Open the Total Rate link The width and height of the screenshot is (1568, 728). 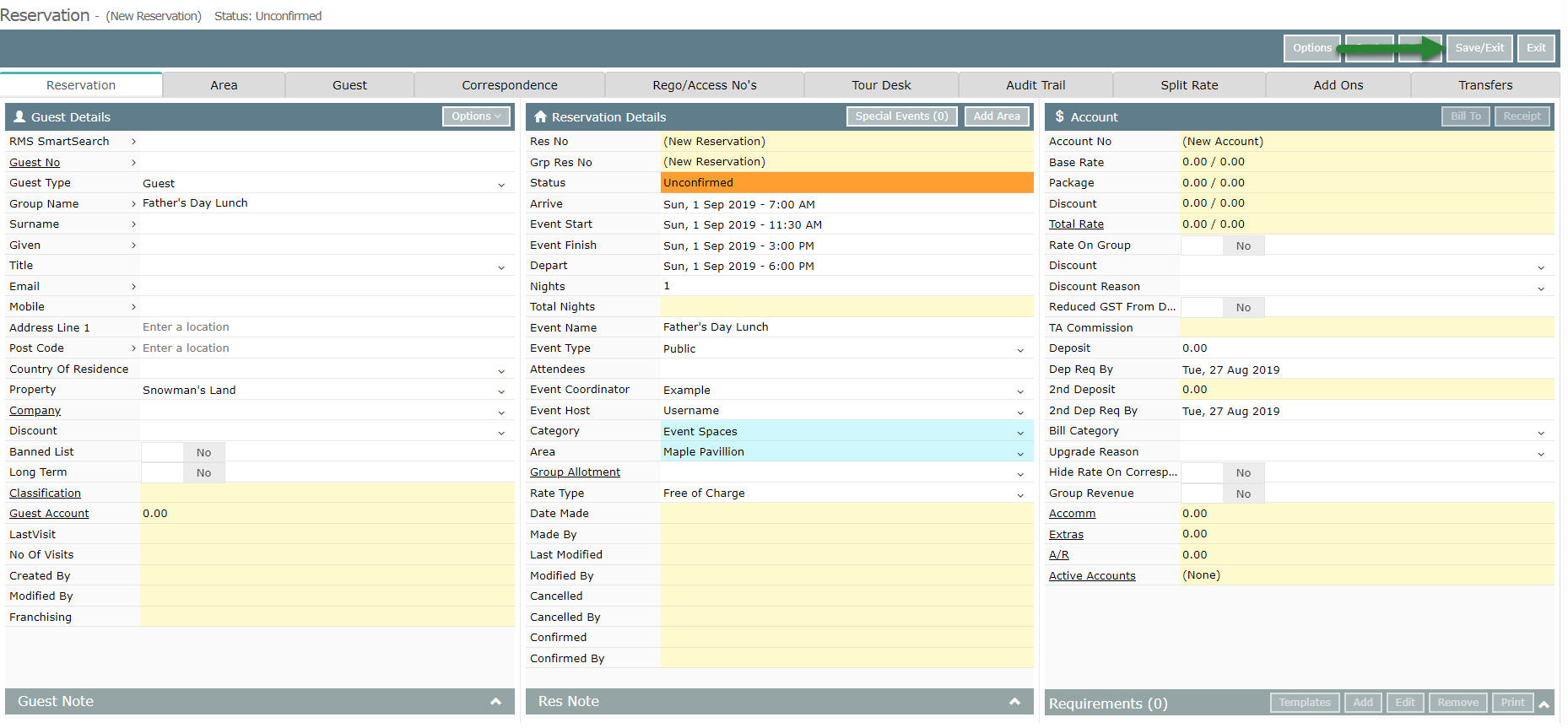1076,224
